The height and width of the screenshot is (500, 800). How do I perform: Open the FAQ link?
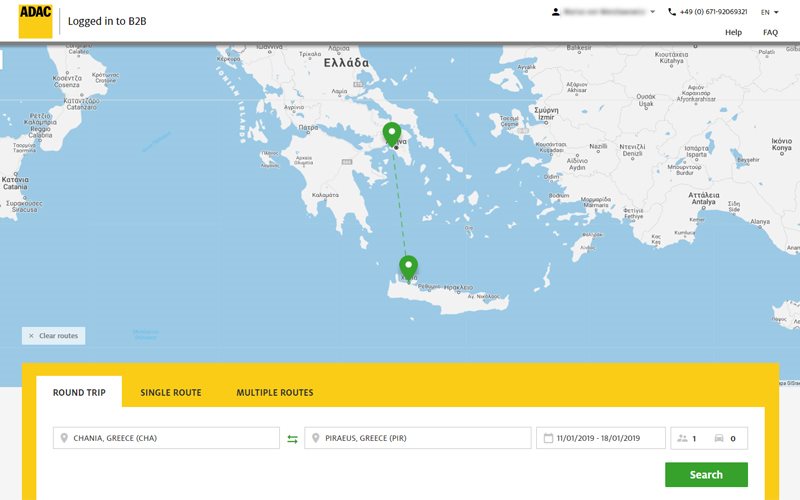click(x=770, y=32)
